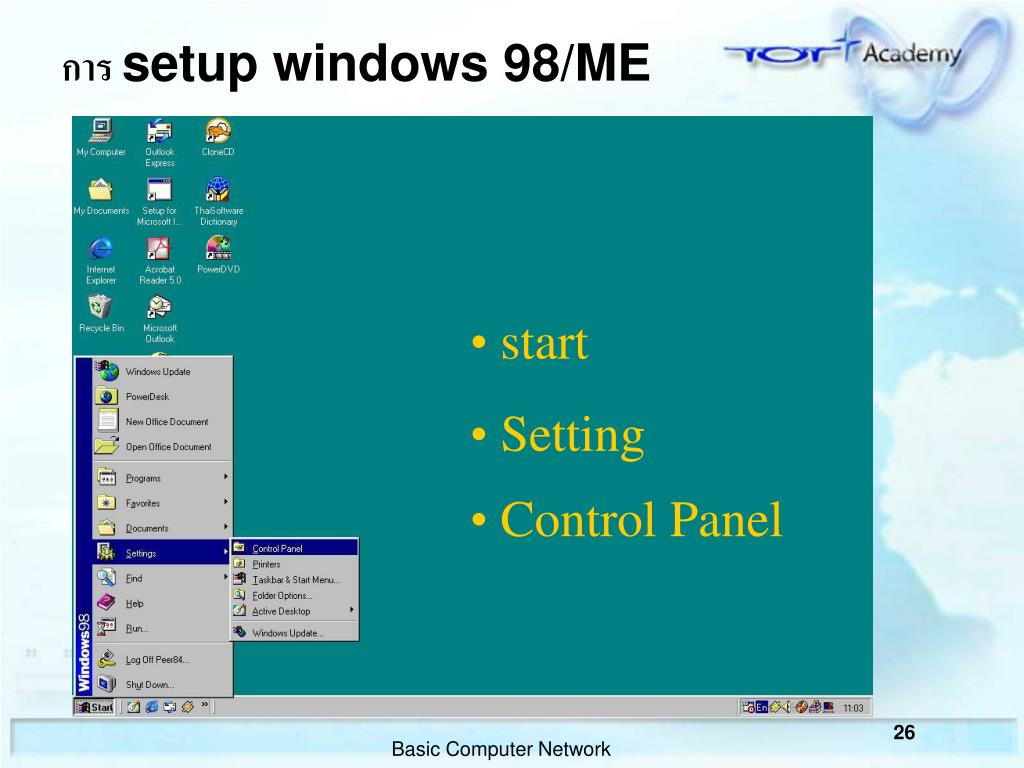Select the Microsoft Outlook desktop icon
The image size is (1024, 768).
click(159, 319)
